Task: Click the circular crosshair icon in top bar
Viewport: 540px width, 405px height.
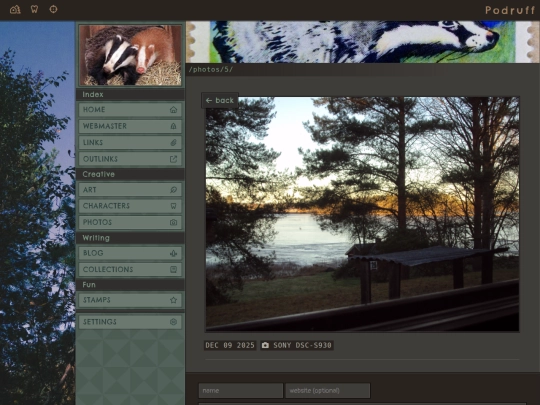Action: [x=53, y=9]
